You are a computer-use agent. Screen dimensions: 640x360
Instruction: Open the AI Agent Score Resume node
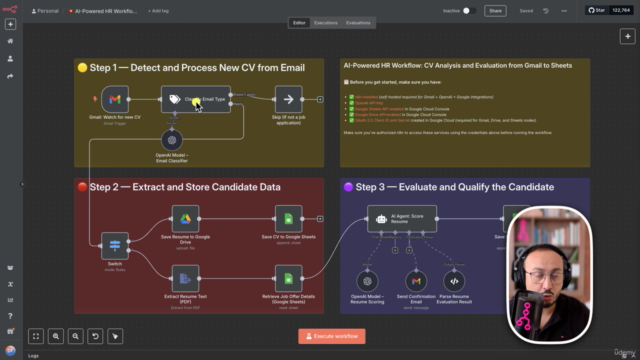tap(402, 219)
